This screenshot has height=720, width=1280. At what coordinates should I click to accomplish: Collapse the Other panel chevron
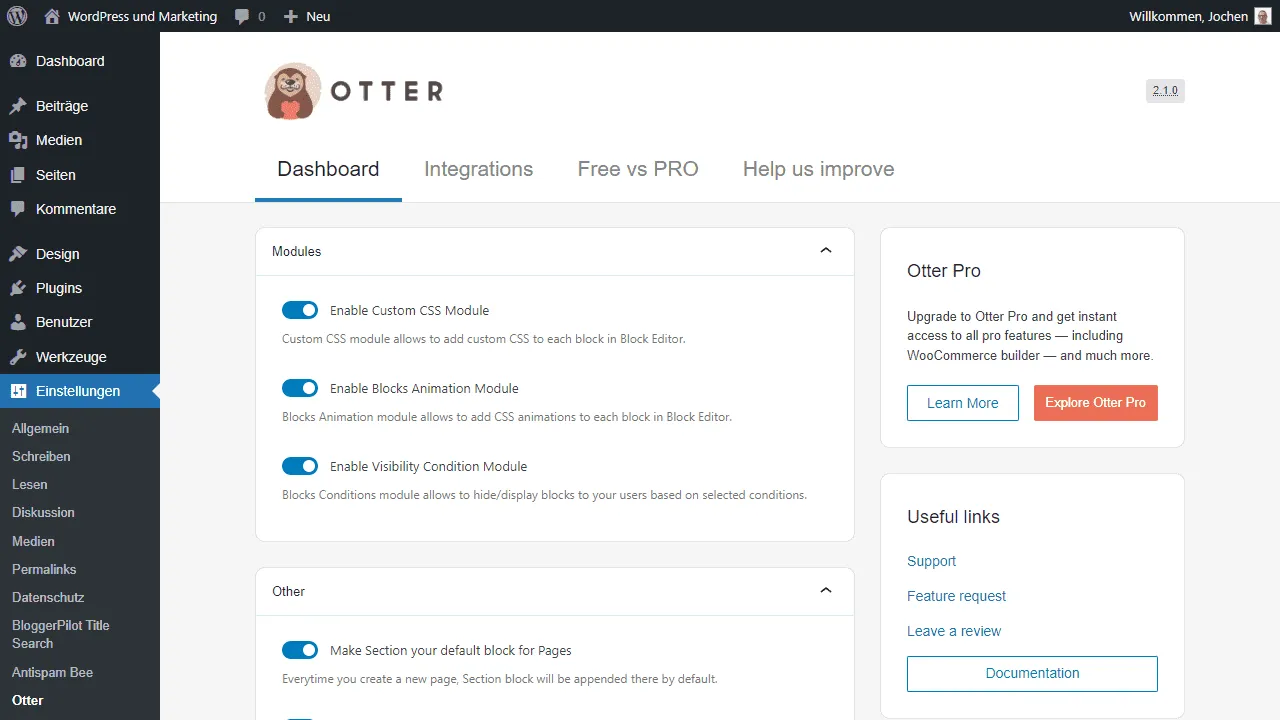(x=826, y=591)
